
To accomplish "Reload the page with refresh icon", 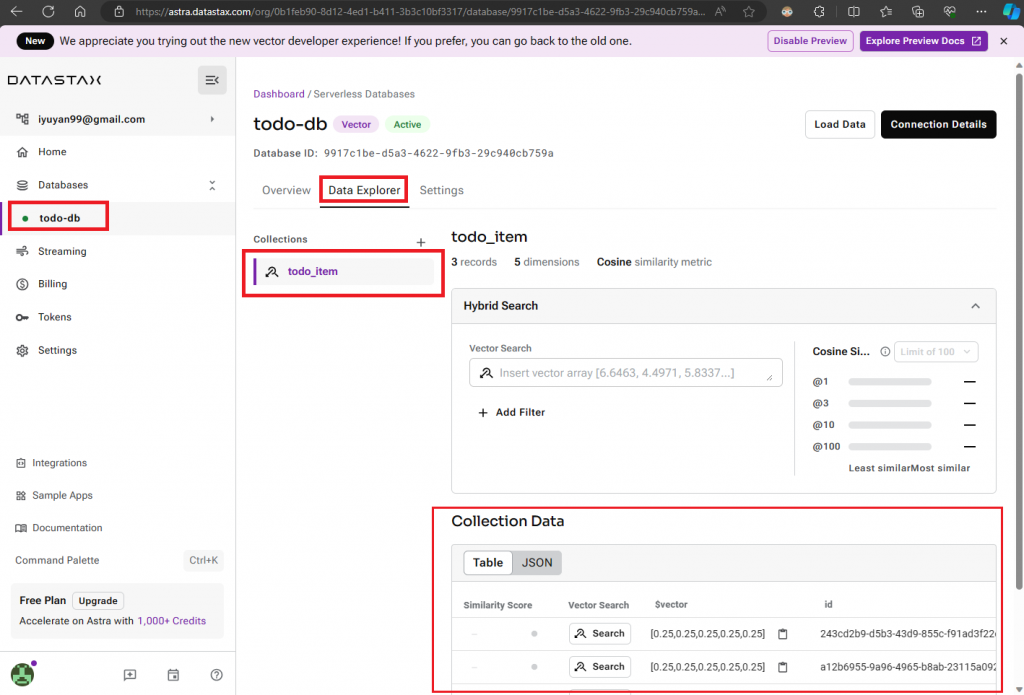I will point(48,11).
